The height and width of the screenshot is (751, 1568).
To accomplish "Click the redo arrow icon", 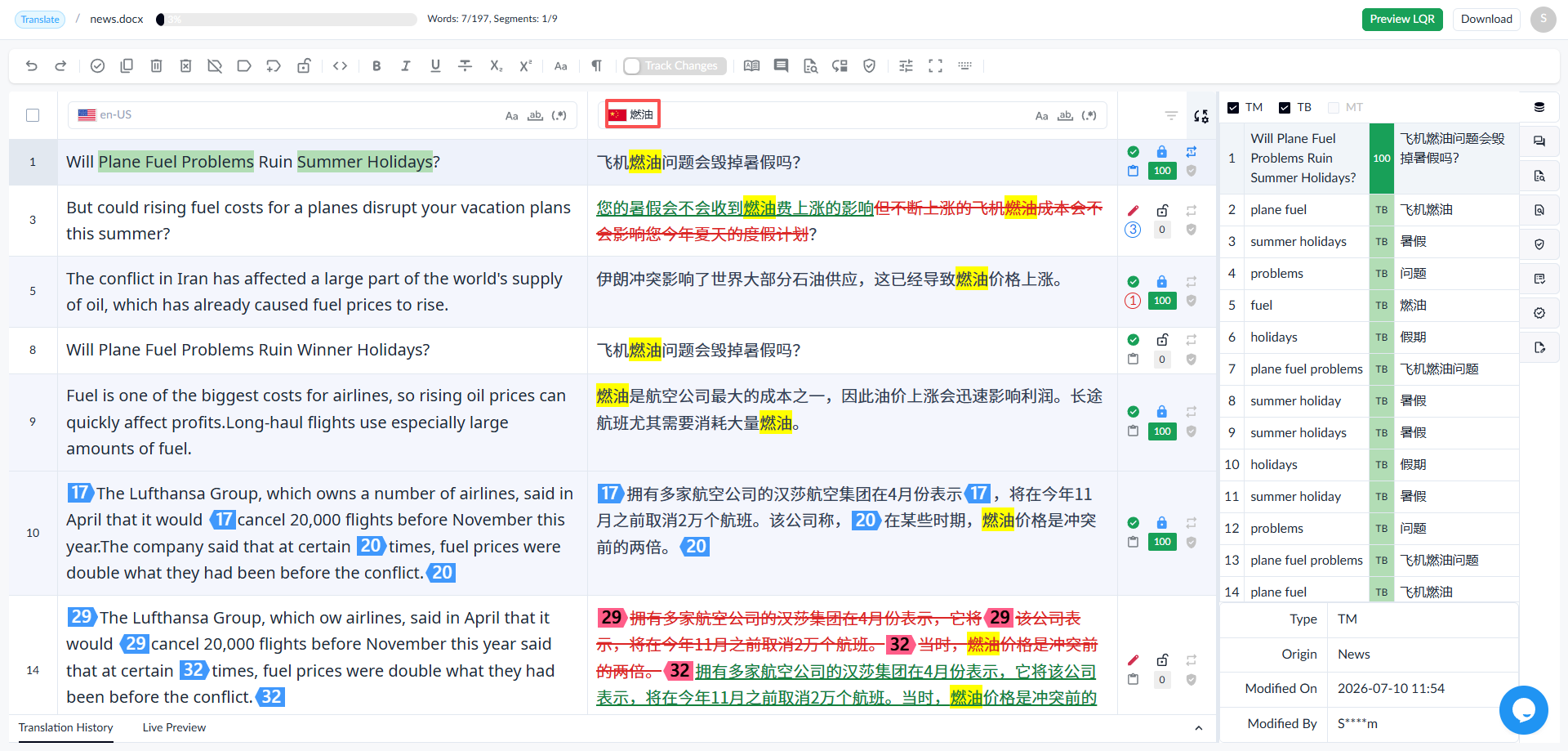I will pos(60,66).
